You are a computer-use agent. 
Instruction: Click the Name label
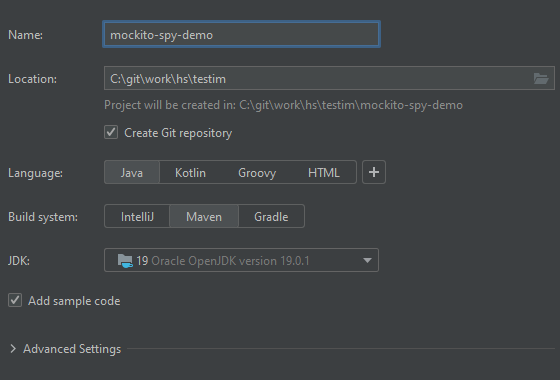[25, 35]
